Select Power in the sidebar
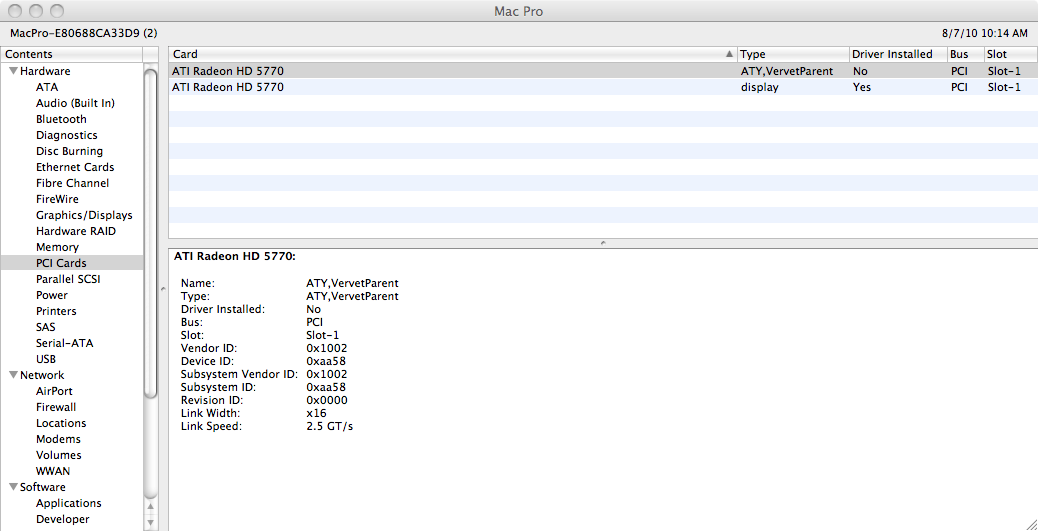This screenshot has height=531, width=1038. (x=52, y=295)
